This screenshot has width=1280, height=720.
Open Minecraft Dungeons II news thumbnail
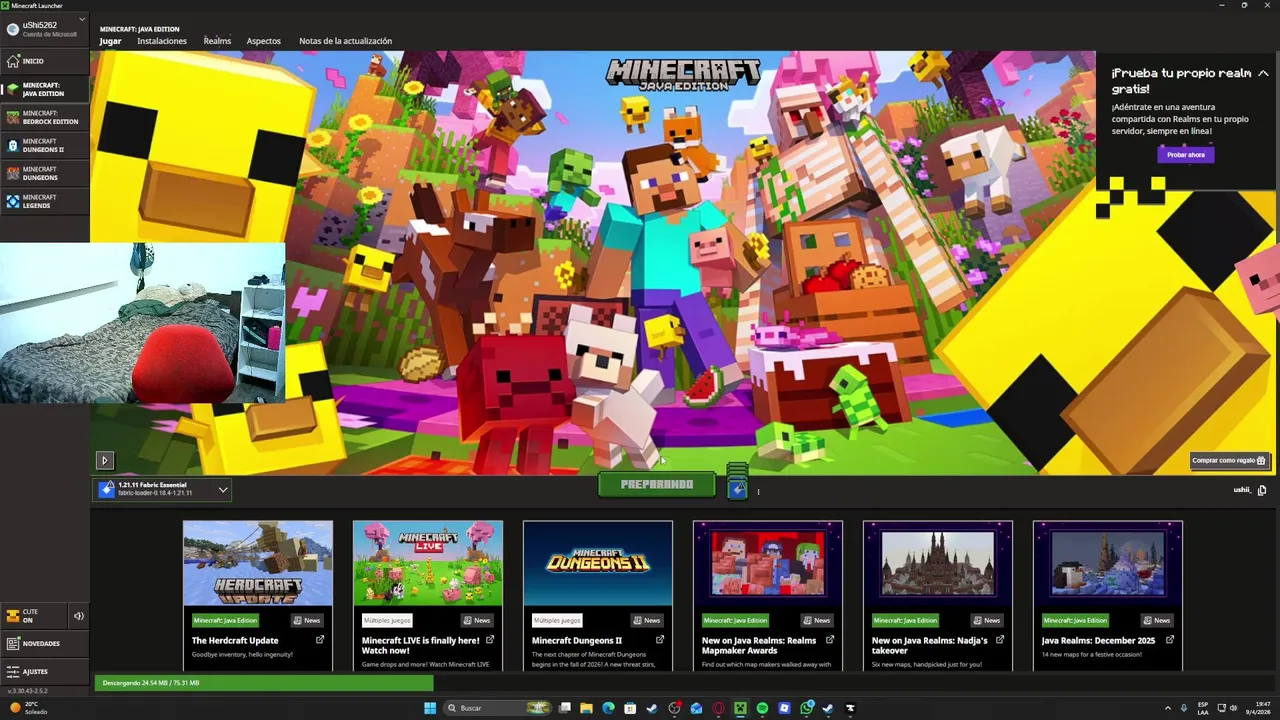598,563
